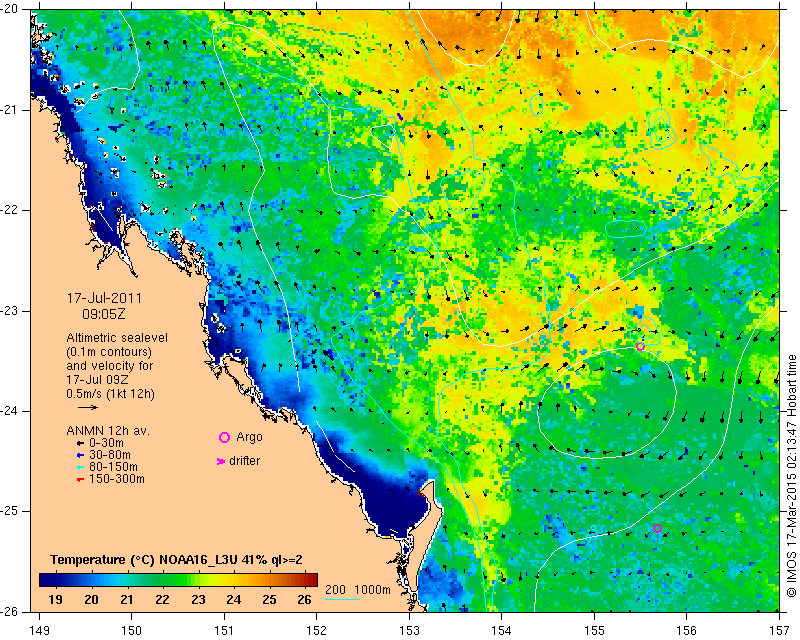Screen dimensions: 800x640
Task: Click the "80-150m" depth label
Action: pos(113,467)
